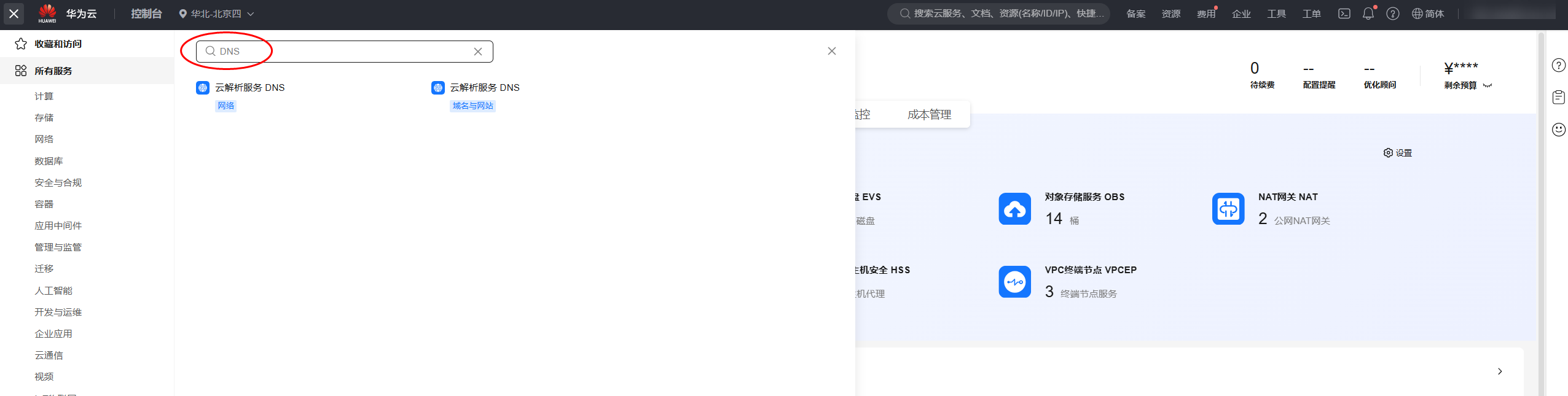Clear the DNS search text
This screenshot has width=1568, height=396.
(478, 52)
